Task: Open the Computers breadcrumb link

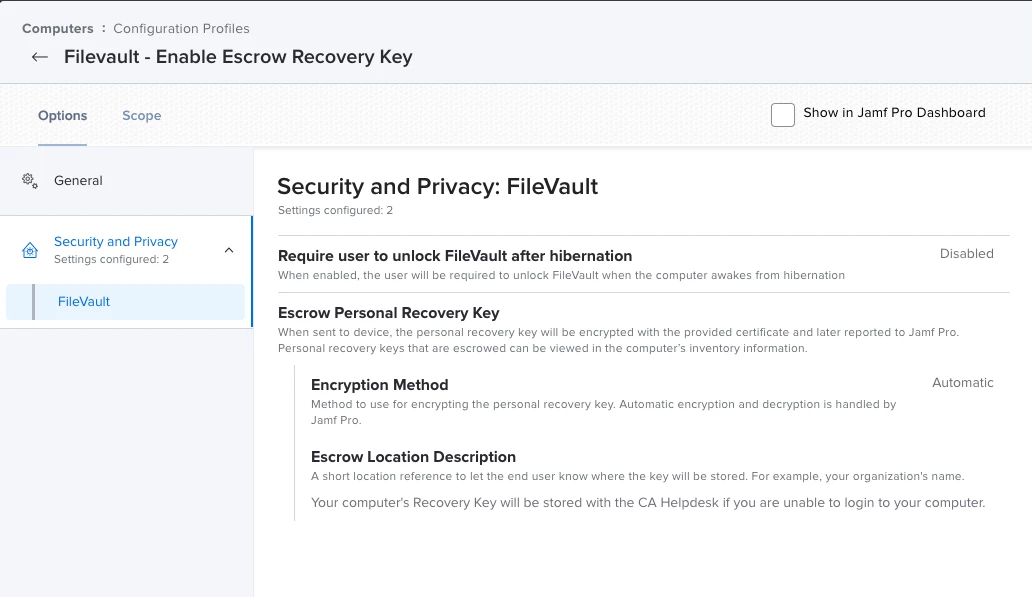Action: pyautogui.click(x=58, y=28)
